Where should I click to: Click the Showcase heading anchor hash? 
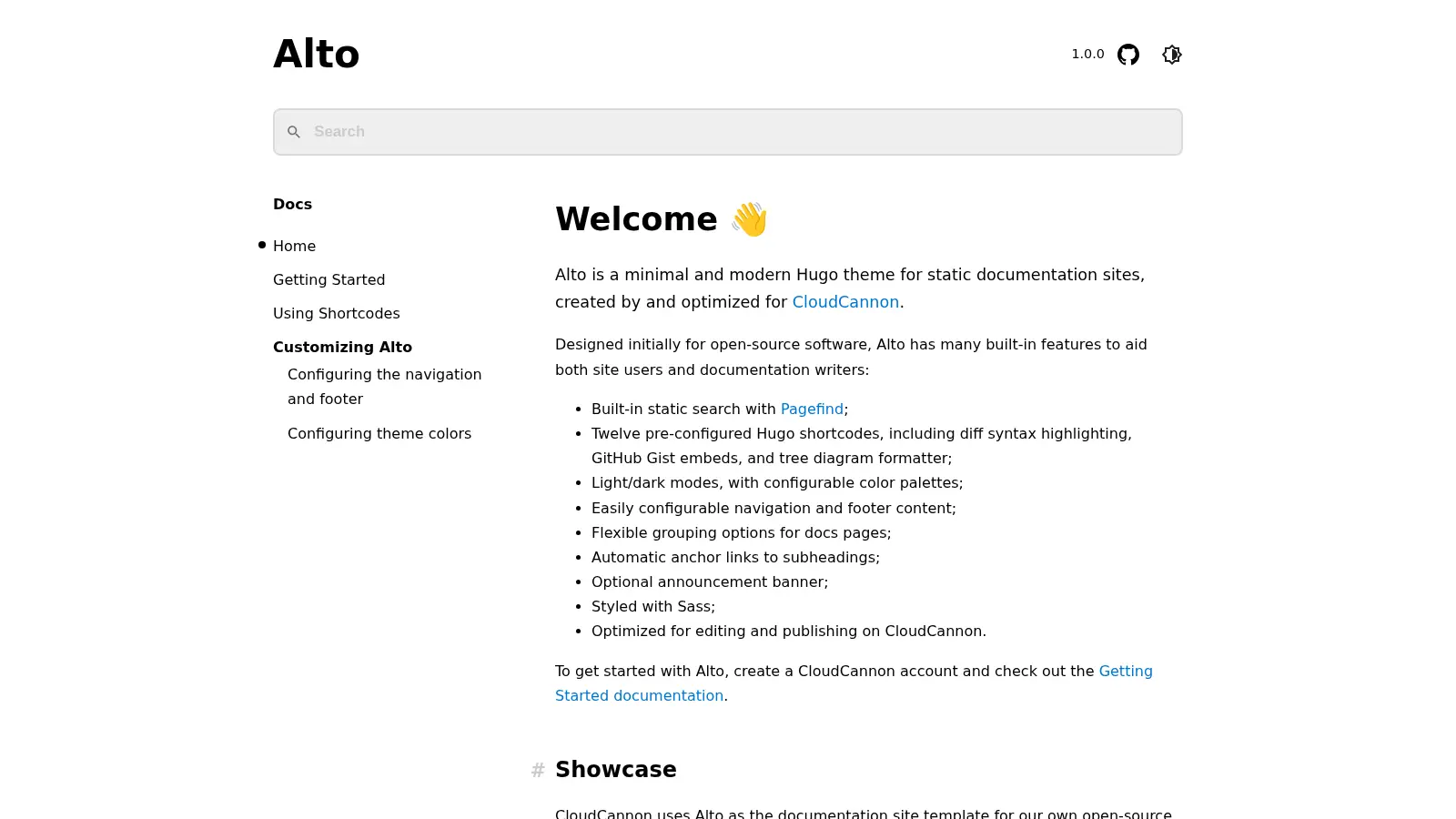(538, 770)
